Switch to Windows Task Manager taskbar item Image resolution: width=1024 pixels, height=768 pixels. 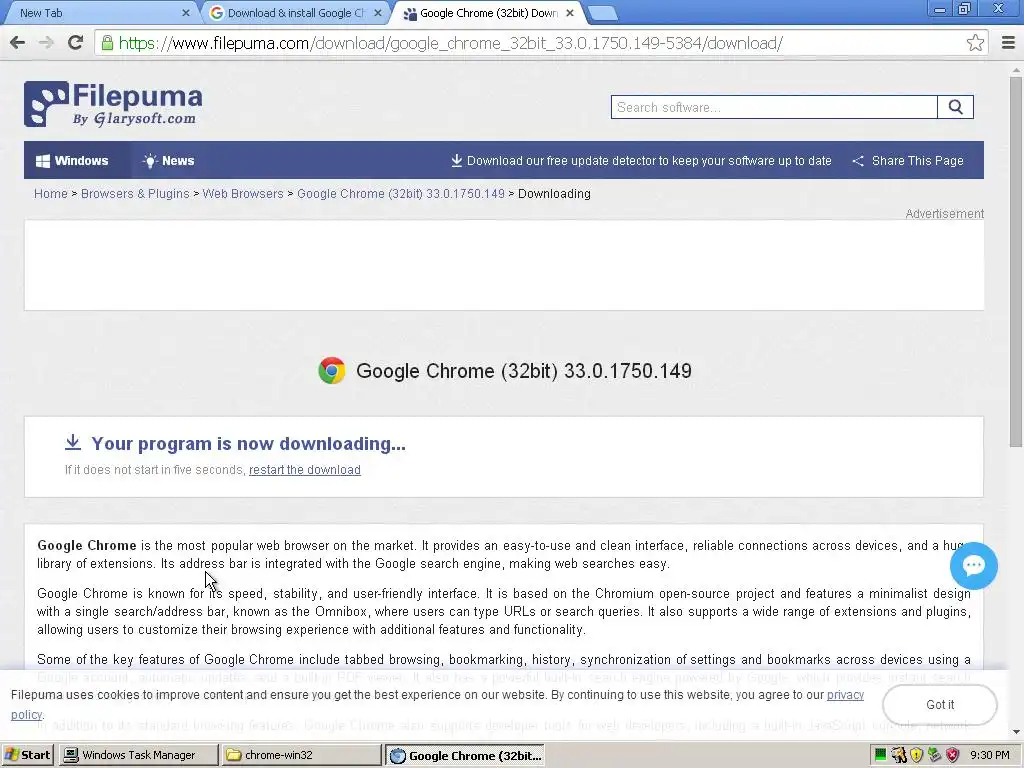click(x=138, y=755)
